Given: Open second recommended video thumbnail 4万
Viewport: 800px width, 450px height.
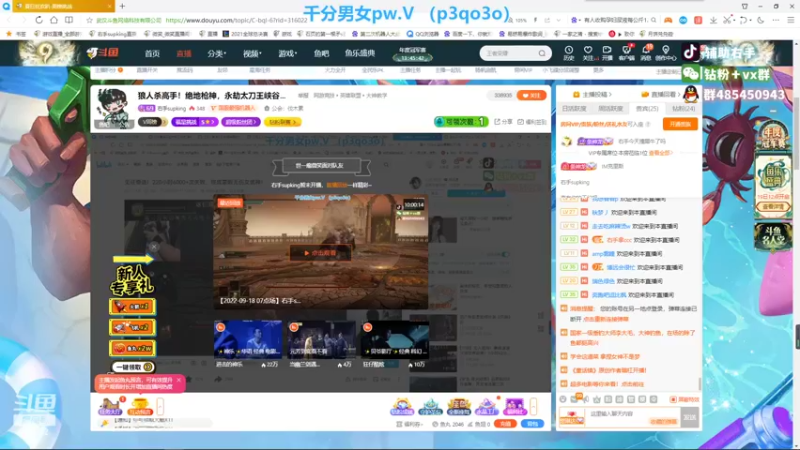Looking at the screenshot, I should [321, 339].
